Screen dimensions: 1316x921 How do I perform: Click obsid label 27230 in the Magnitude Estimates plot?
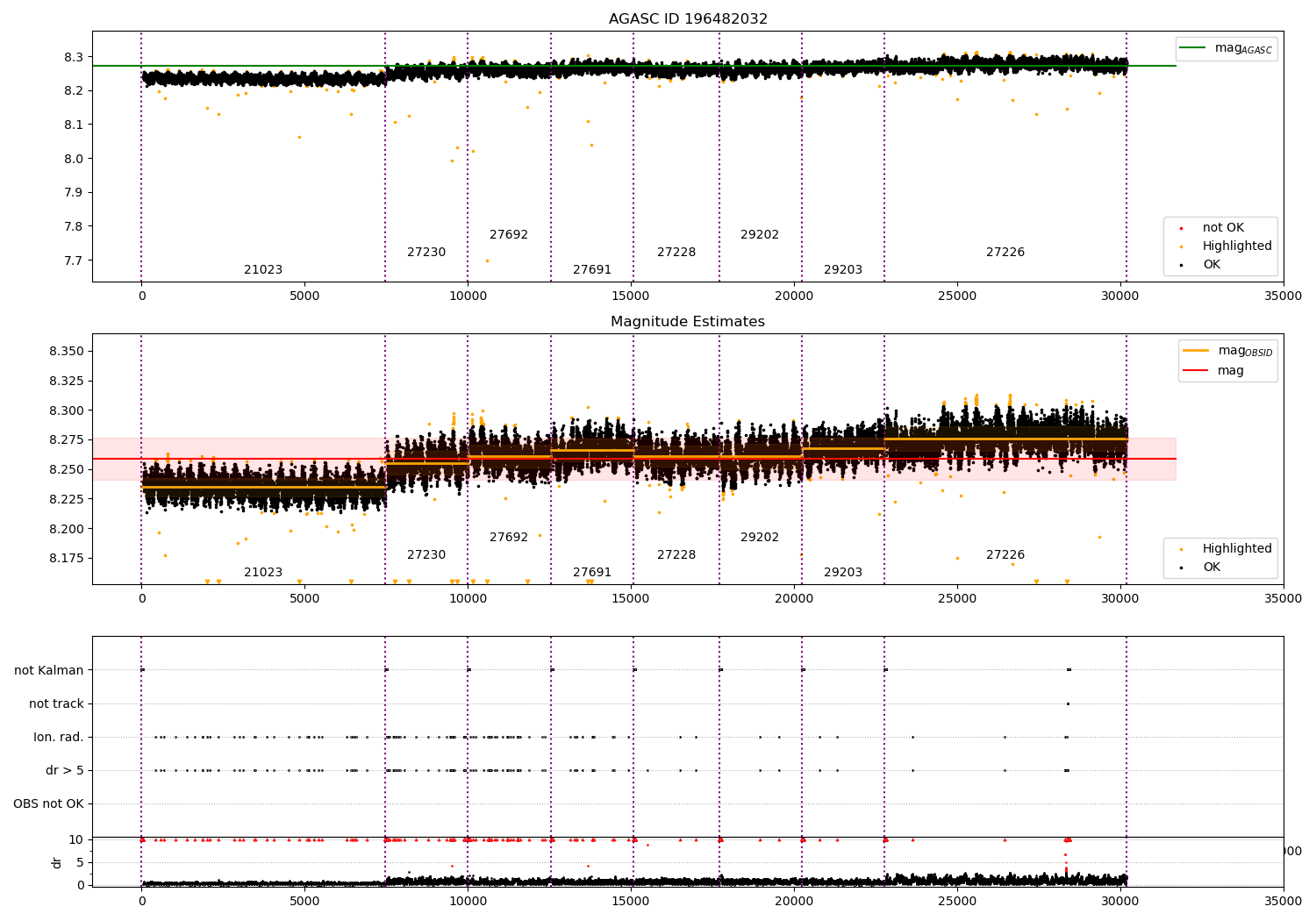(x=426, y=555)
